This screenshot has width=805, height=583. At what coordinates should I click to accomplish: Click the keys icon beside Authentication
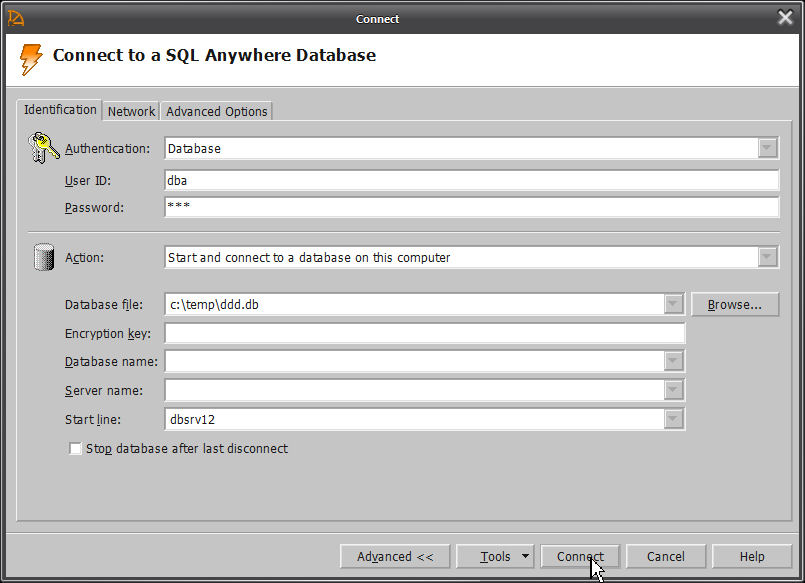[x=44, y=148]
